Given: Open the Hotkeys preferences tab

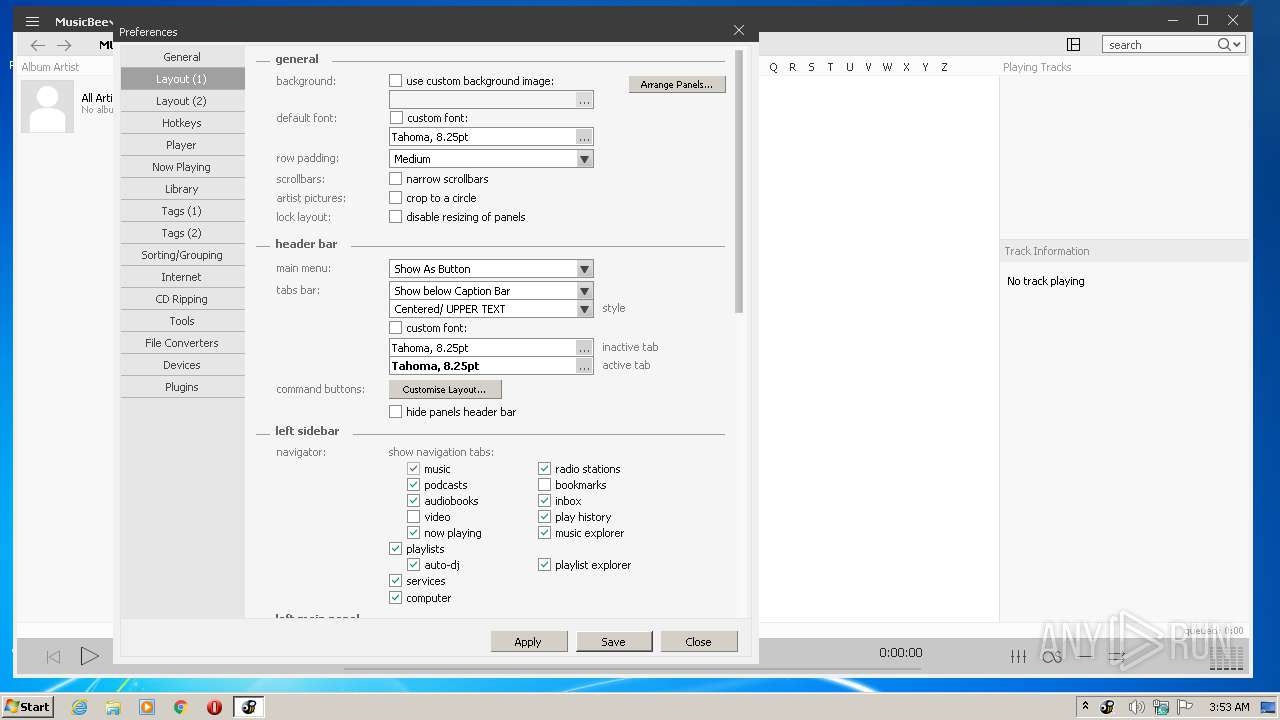Looking at the screenshot, I should (182, 123).
